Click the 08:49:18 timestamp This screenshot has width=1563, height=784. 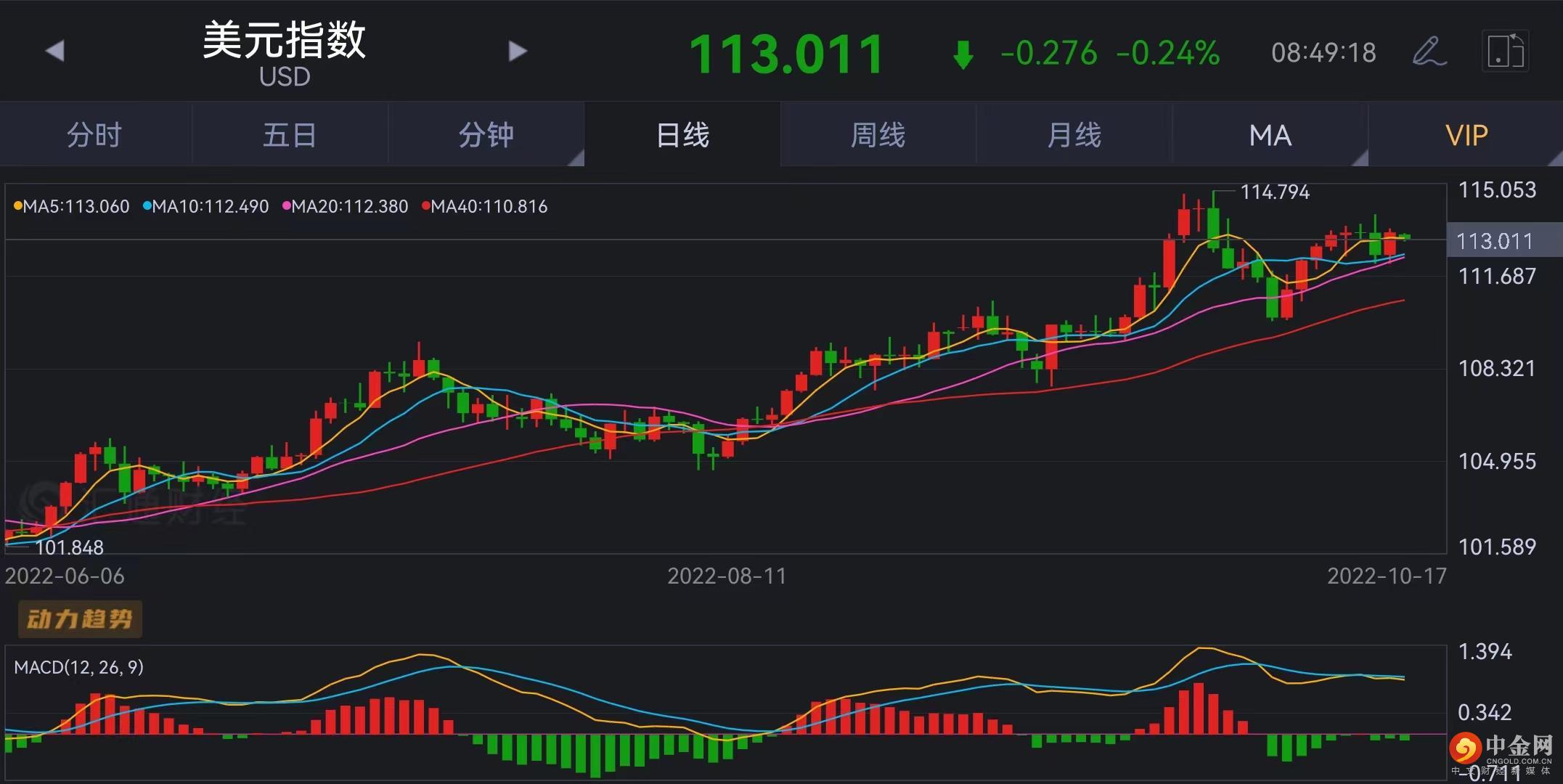coord(1323,52)
